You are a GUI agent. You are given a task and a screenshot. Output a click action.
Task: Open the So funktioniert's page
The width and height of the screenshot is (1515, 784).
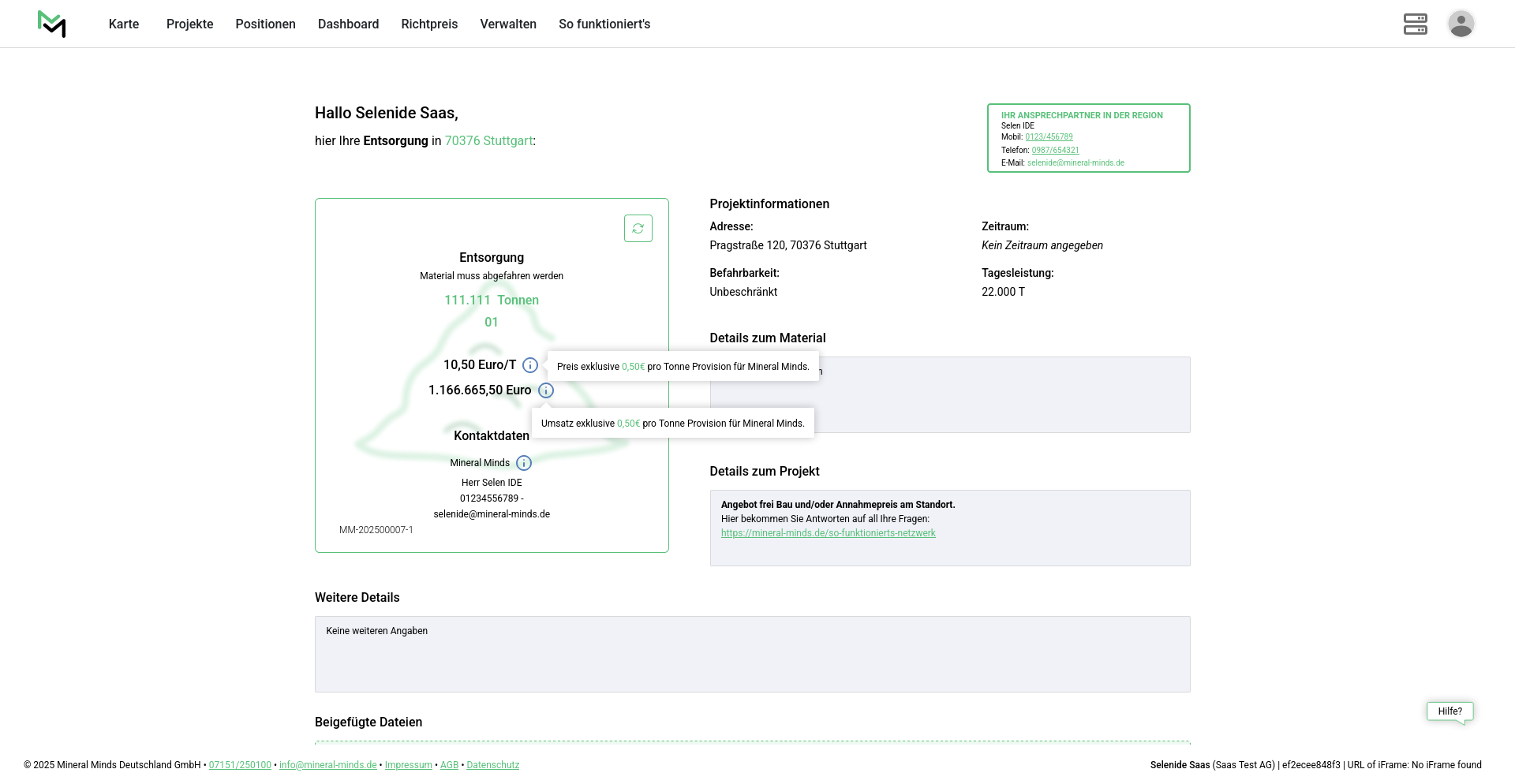click(604, 24)
